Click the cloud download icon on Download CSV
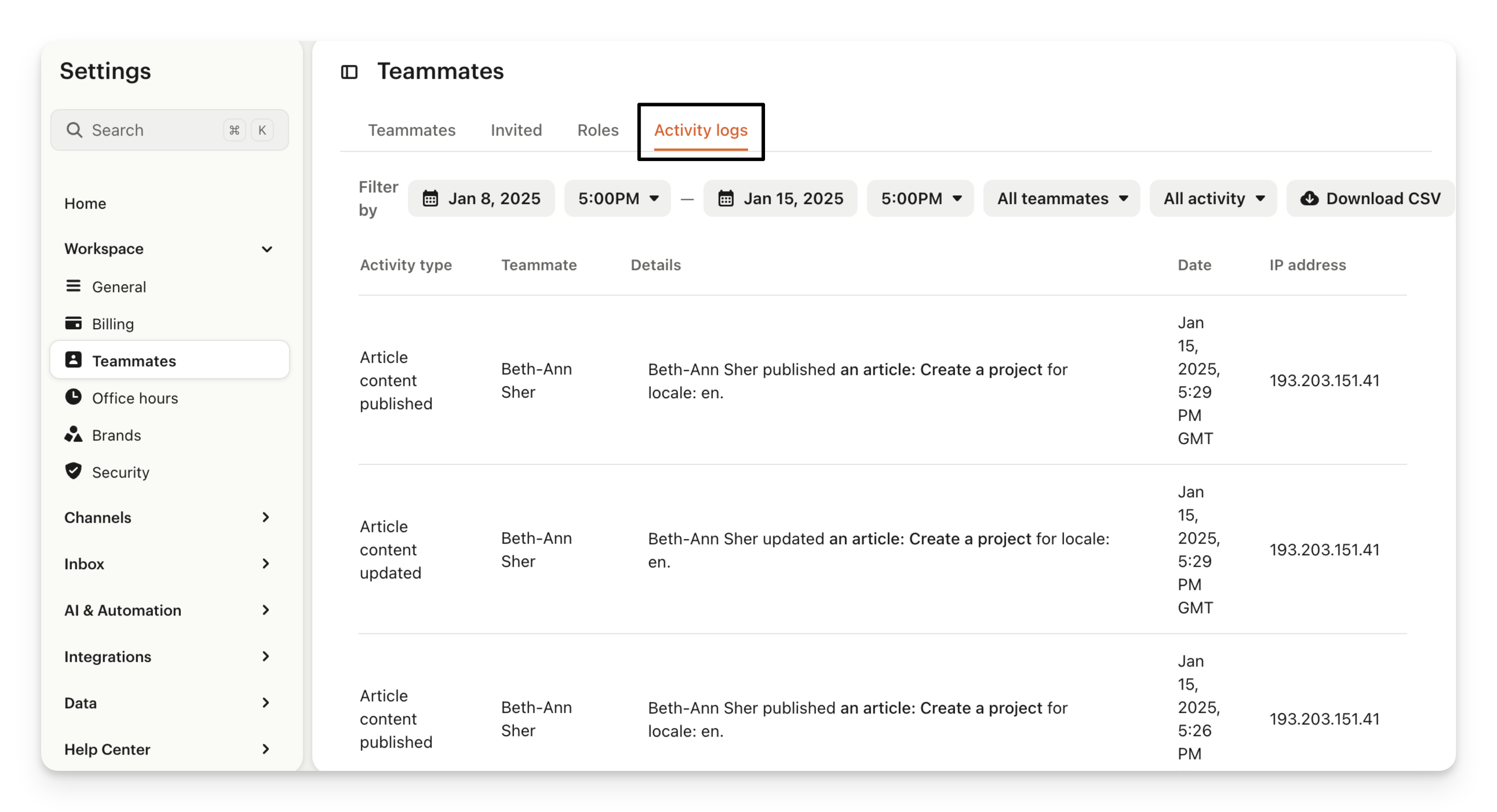 (1309, 199)
